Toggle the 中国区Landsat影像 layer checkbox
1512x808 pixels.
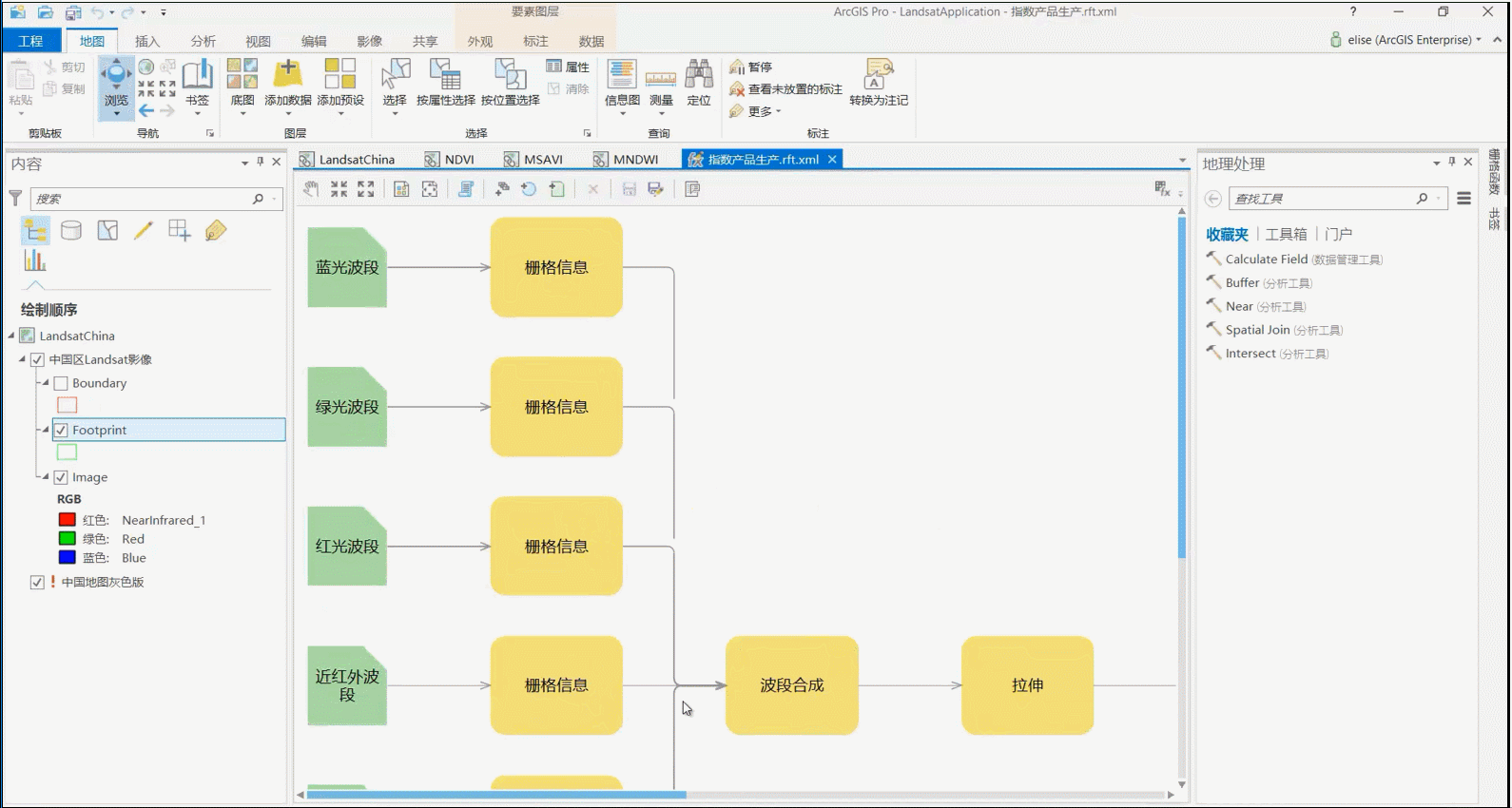coord(37,359)
